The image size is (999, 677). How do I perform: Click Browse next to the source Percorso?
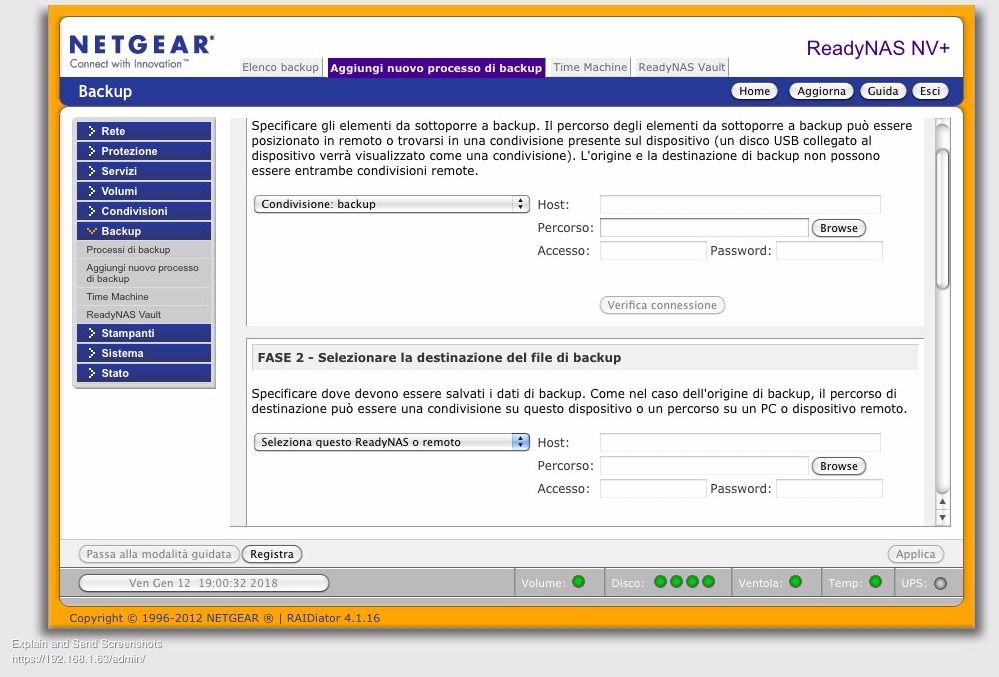click(838, 228)
